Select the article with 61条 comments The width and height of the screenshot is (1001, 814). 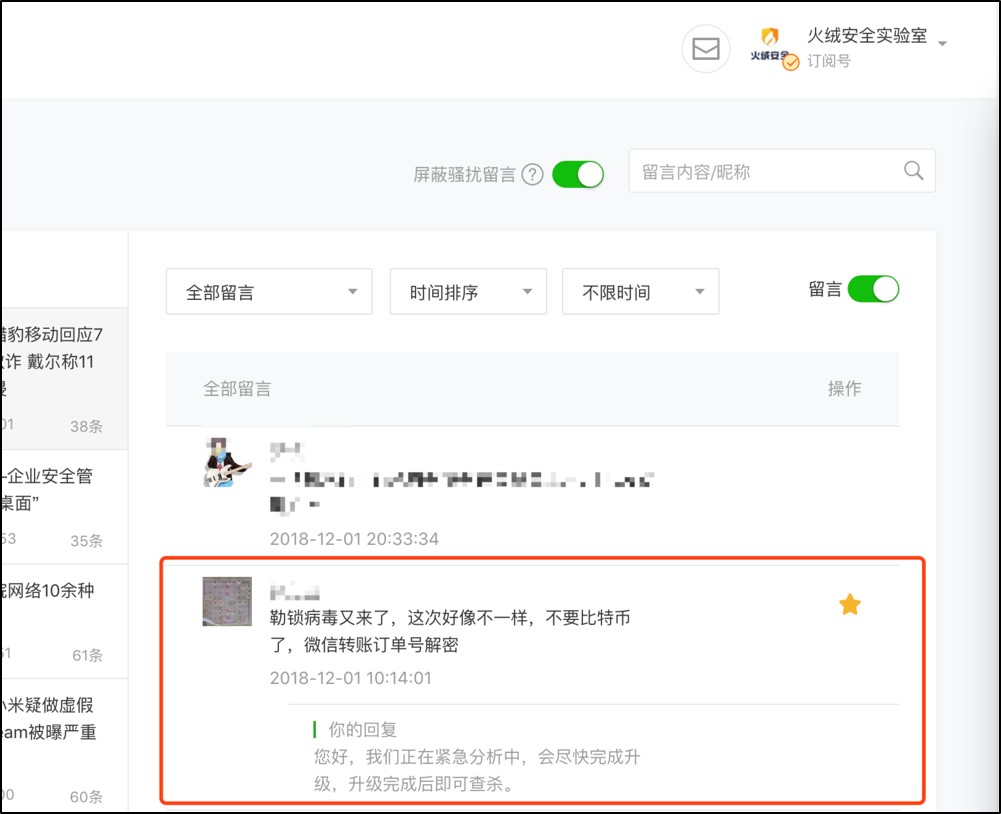click(60, 620)
